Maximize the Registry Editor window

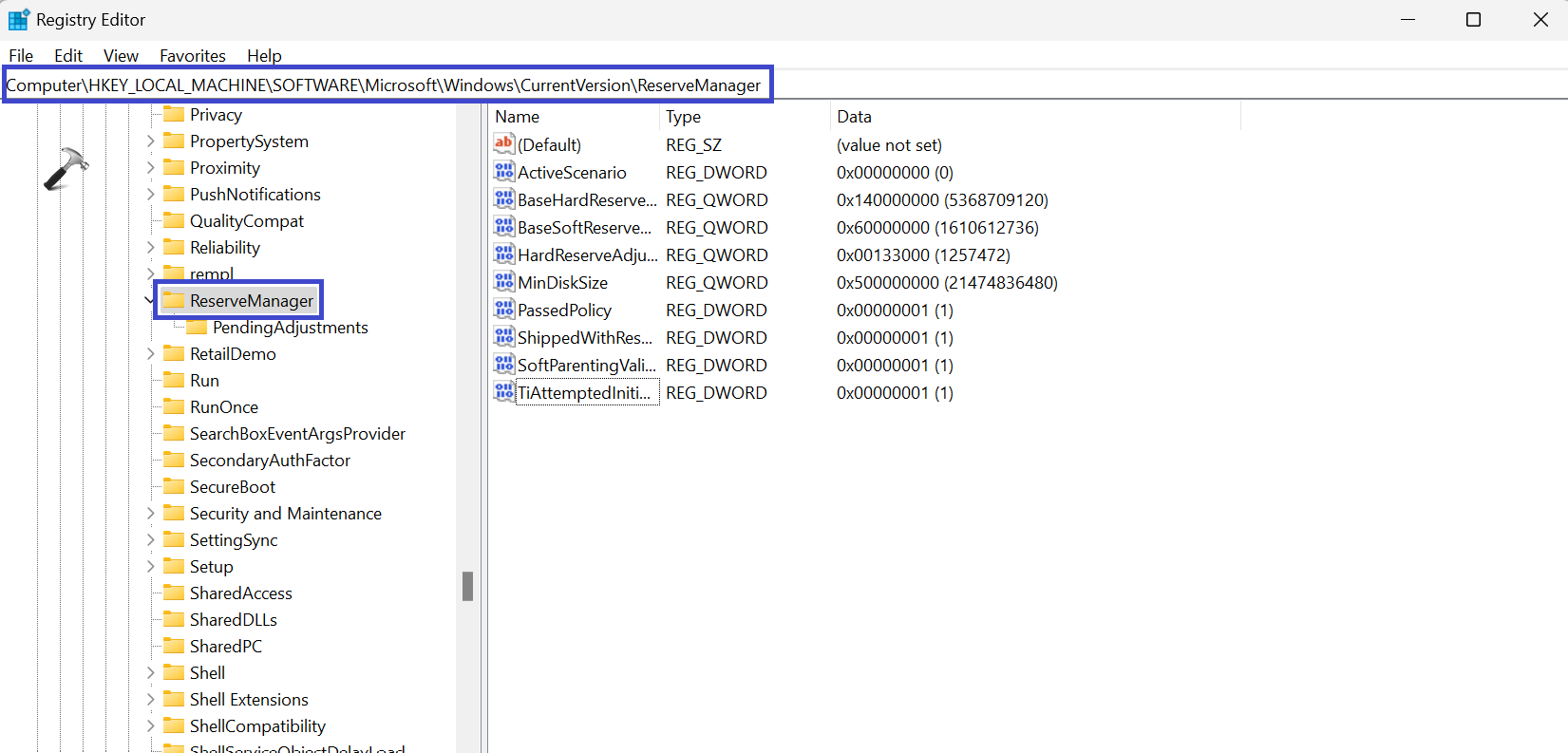tap(1473, 19)
